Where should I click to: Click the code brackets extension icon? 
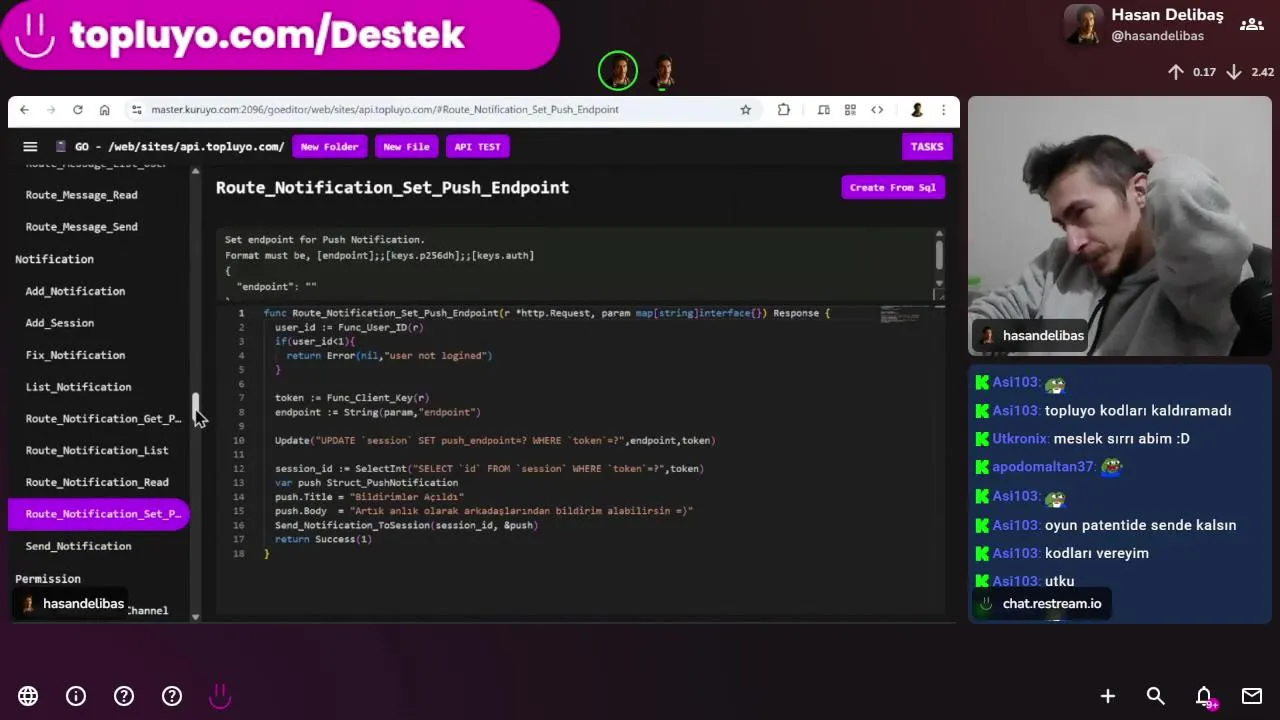877,110
